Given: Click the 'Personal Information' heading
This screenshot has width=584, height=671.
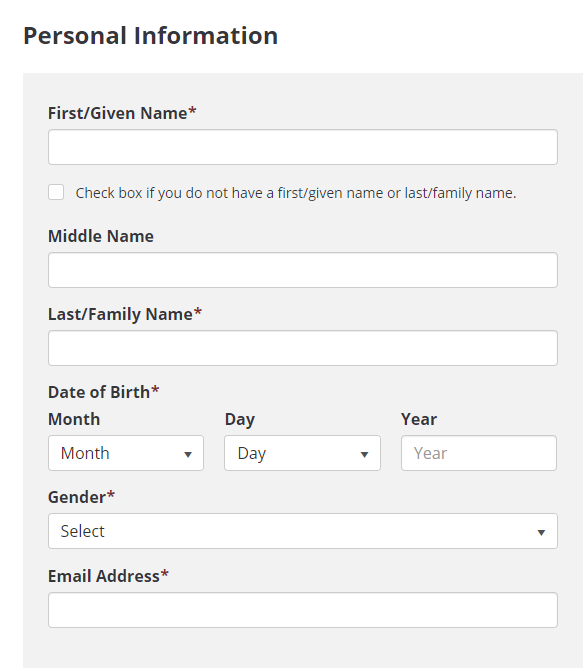Looking at the screenshot, I should click(x=151, y=36).
